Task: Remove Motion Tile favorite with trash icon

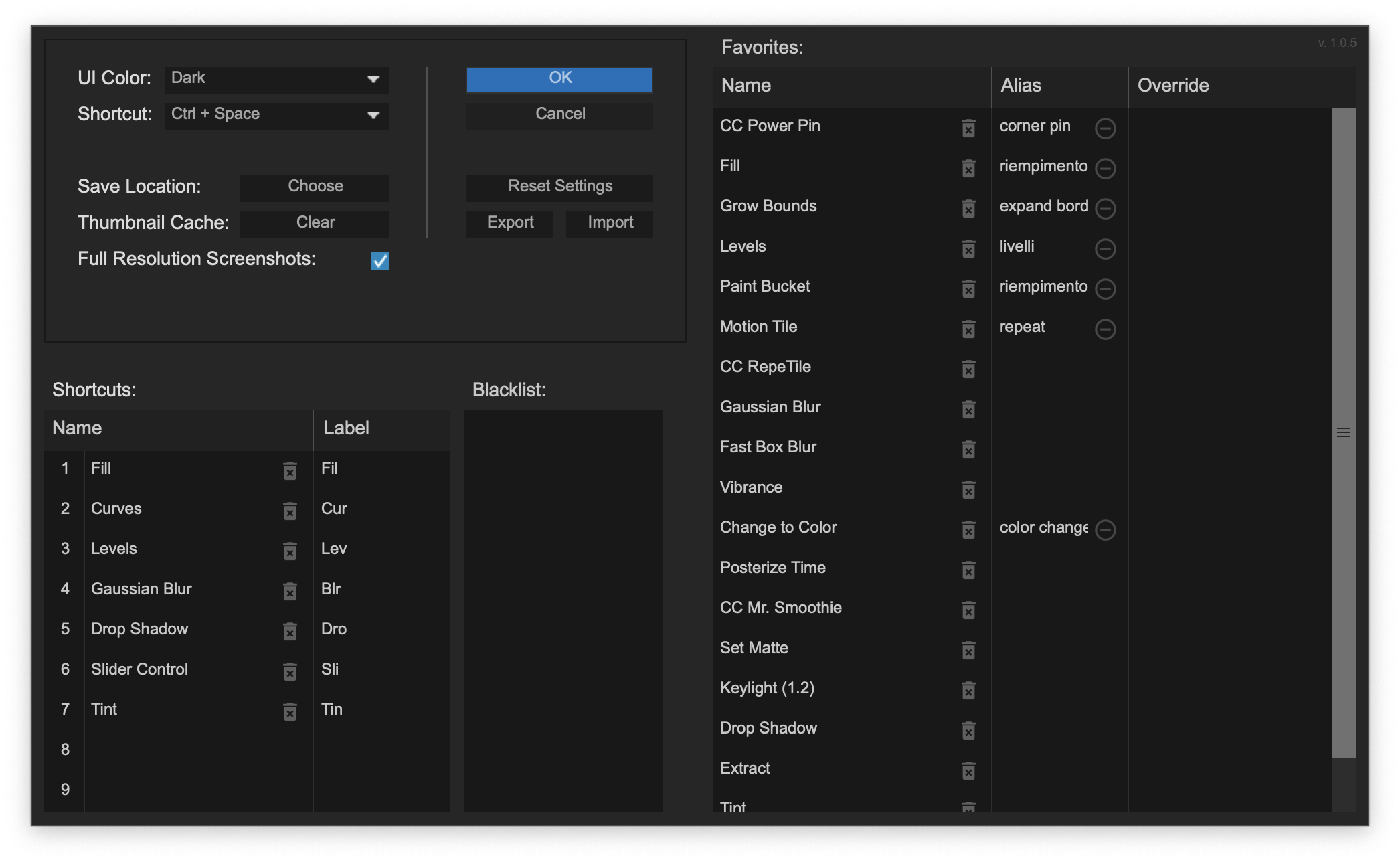Action: pyautogui.click(x=968, y=329)
